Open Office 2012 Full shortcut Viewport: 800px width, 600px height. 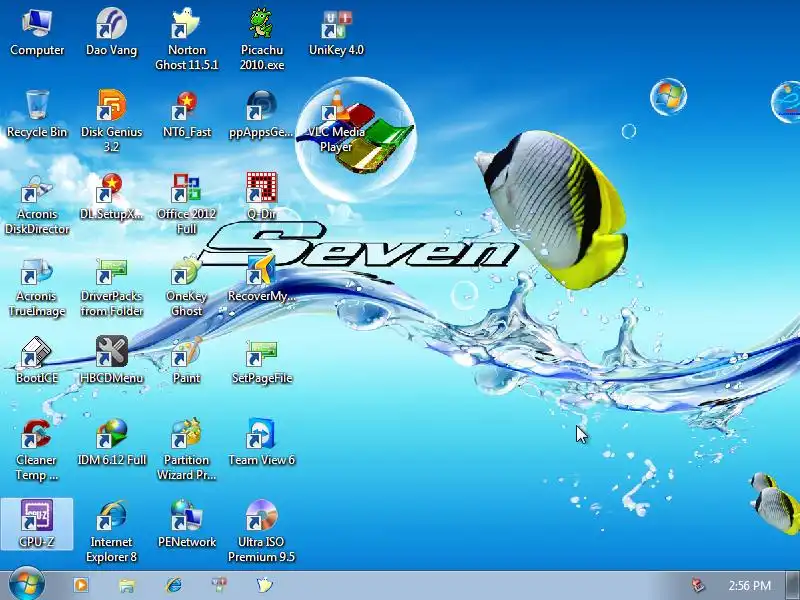(186, 204)
